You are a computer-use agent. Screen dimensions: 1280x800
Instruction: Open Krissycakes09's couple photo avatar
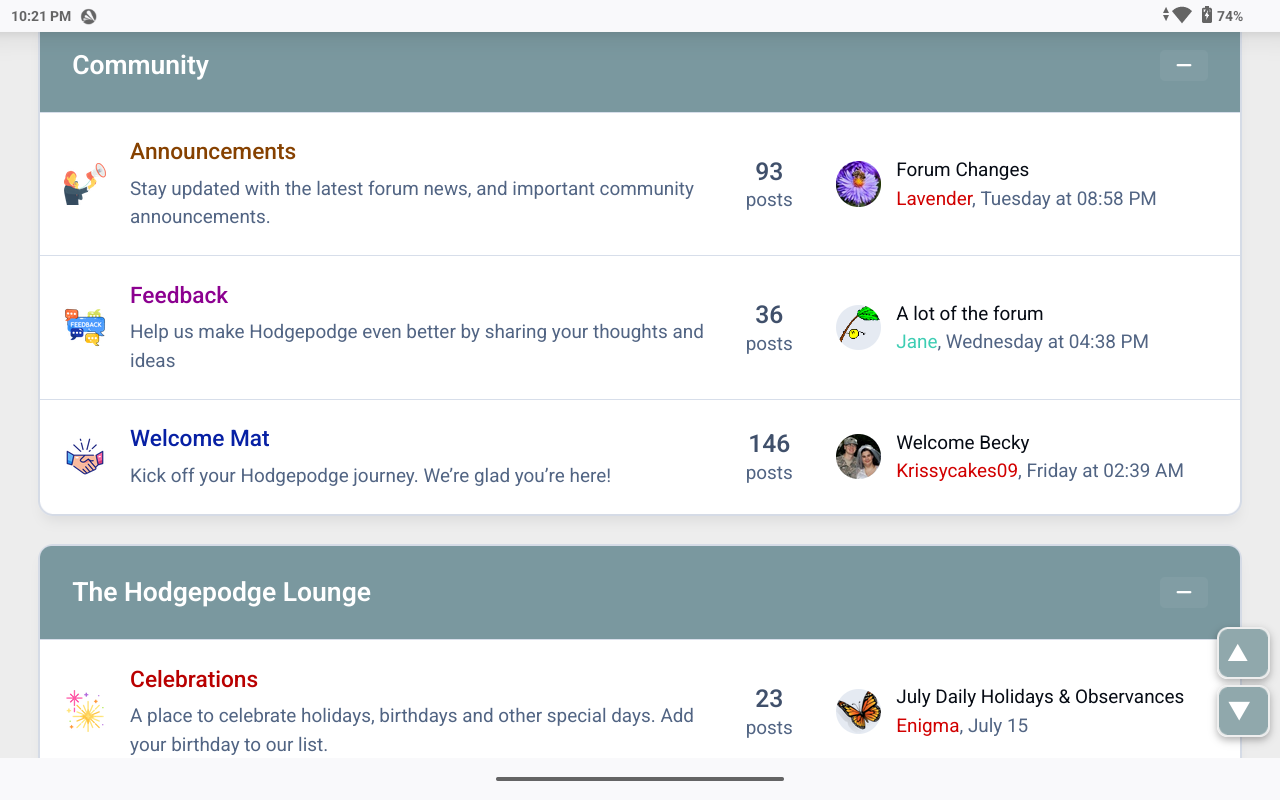point(858,457)
